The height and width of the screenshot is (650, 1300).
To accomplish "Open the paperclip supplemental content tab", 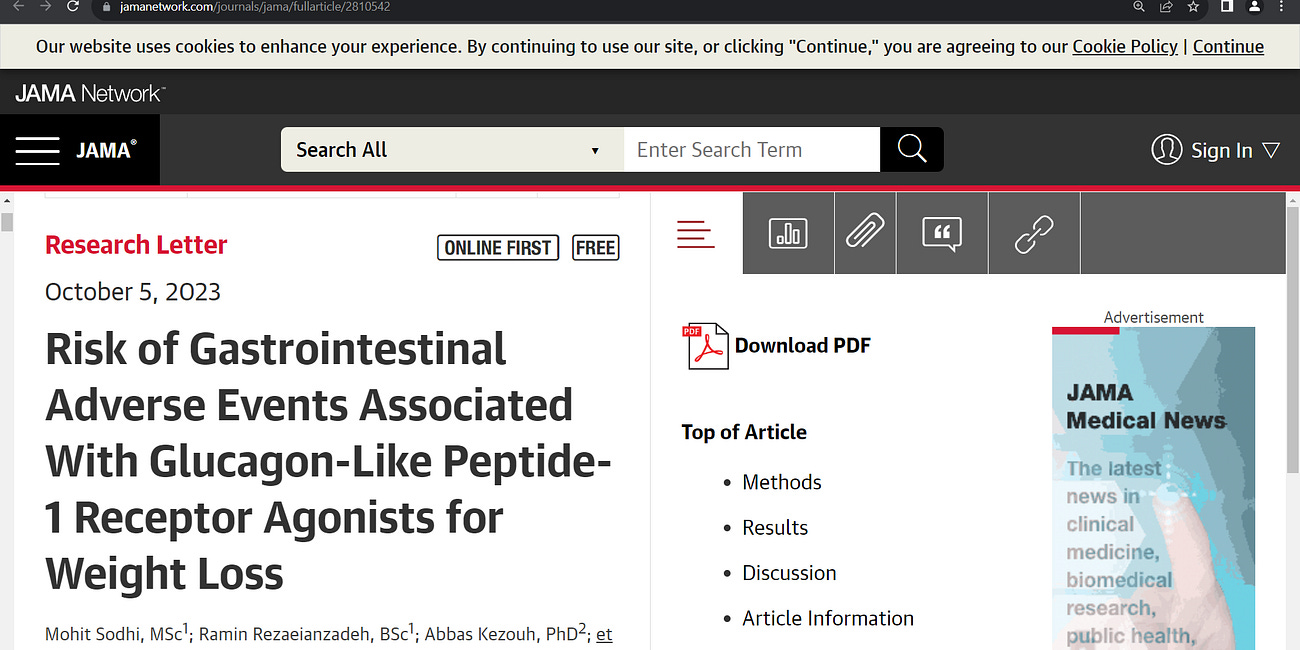I will pyautogui.click(x=865, y=234).
